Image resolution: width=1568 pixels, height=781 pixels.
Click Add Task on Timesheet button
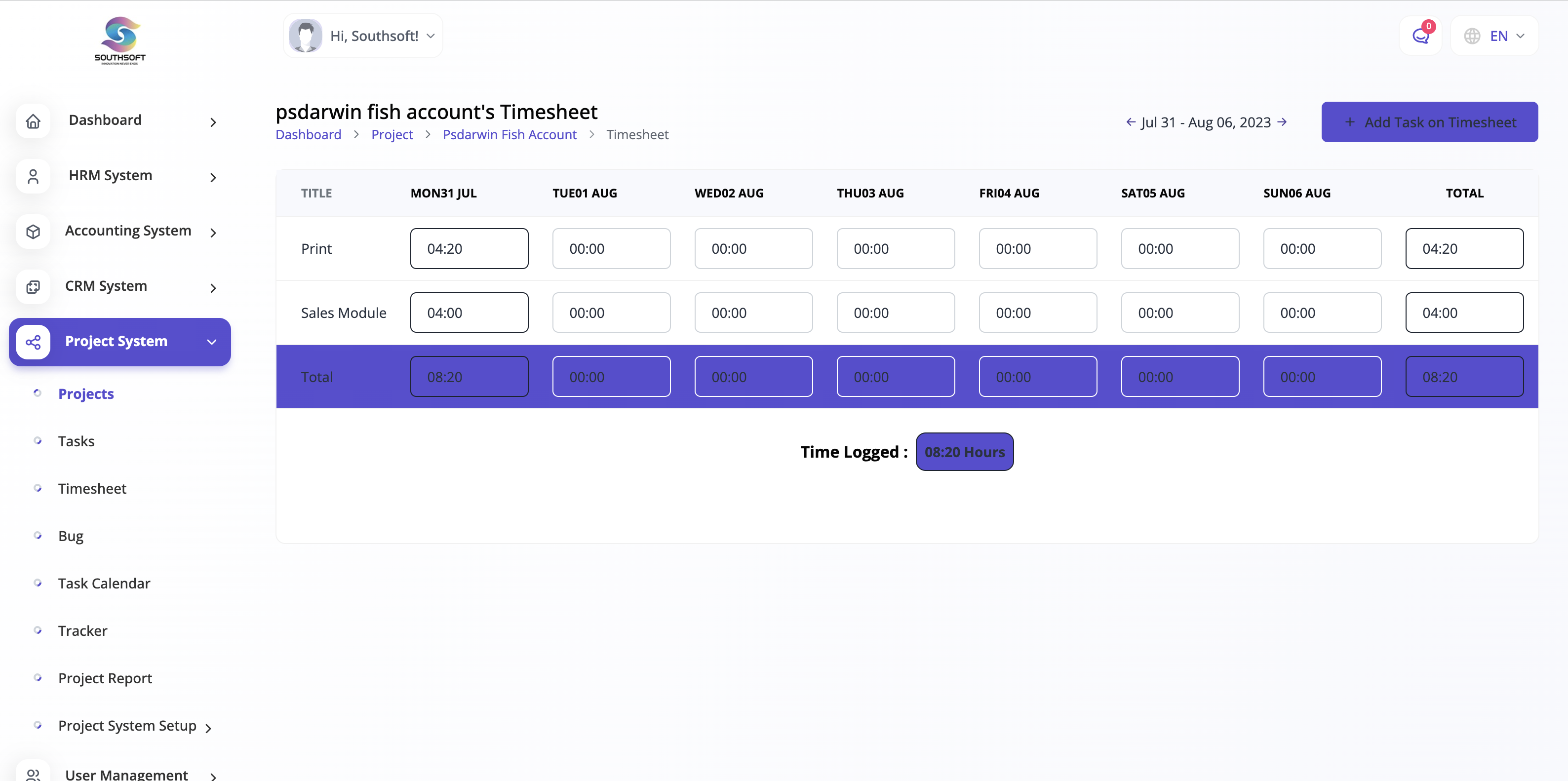click(x=1429, y=122)
